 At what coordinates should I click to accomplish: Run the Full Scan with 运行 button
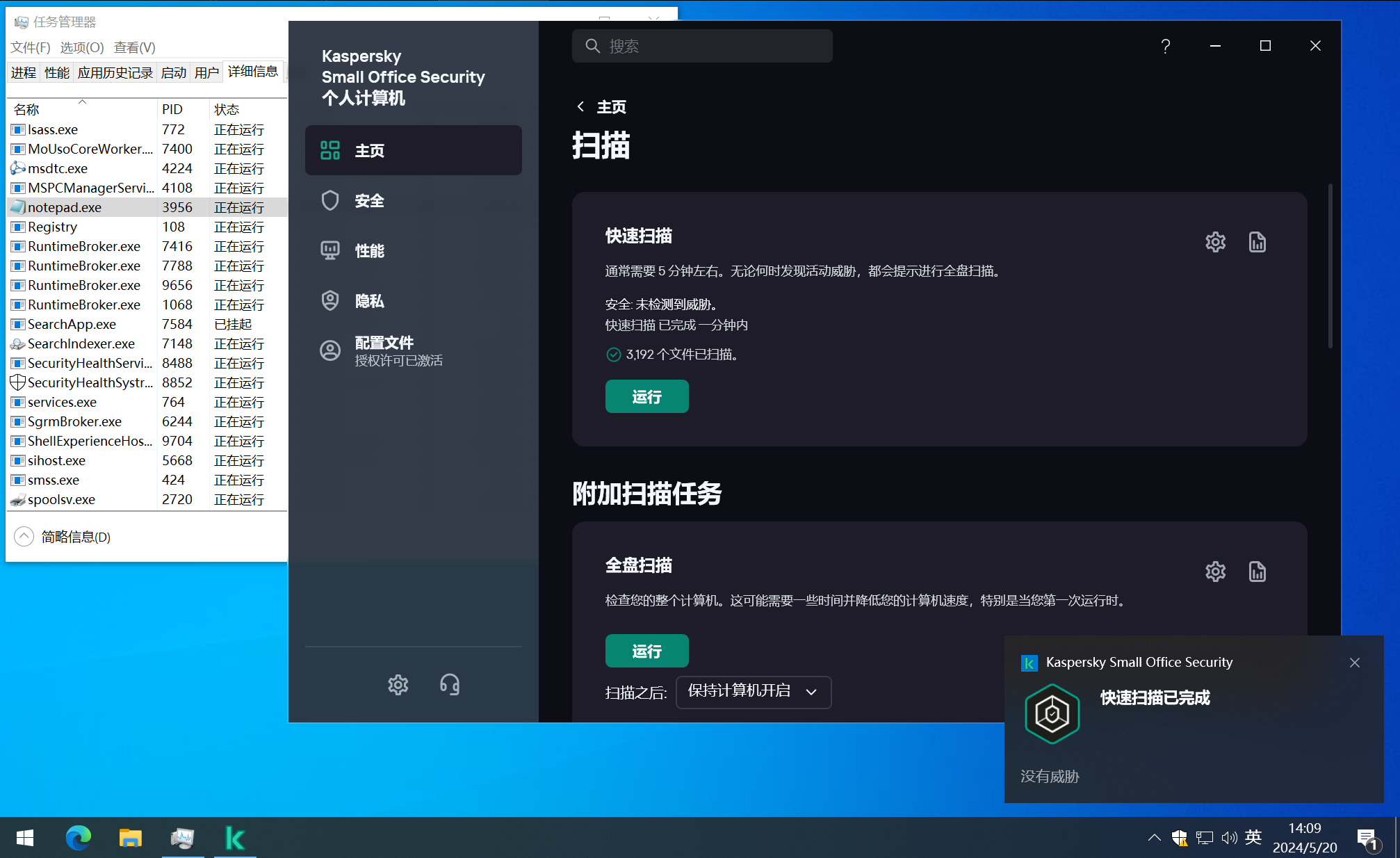tap(646, 651)
